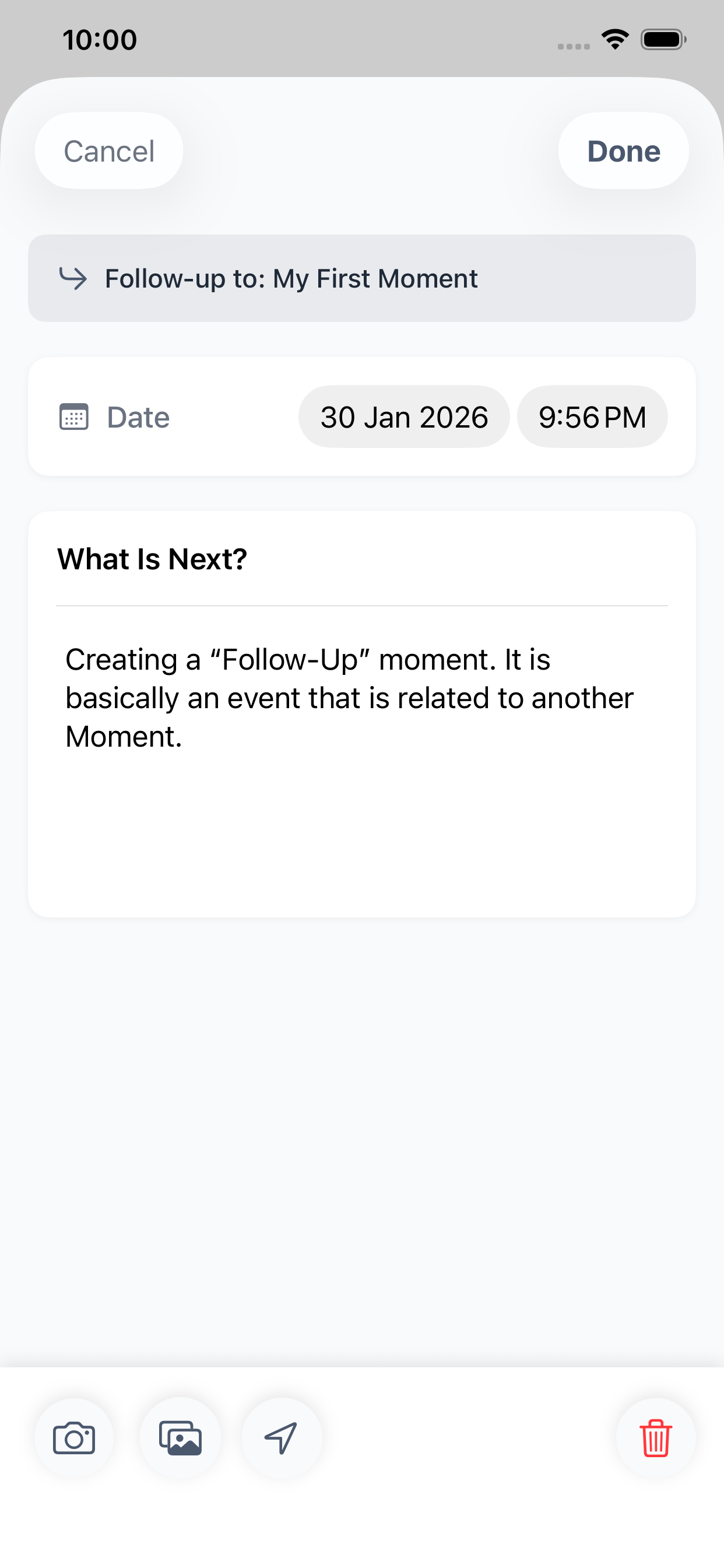Open the time picker showing 9:56 PM
Image resolution: width=724 pixels, height=1568 pixels.
coord(592,417)
